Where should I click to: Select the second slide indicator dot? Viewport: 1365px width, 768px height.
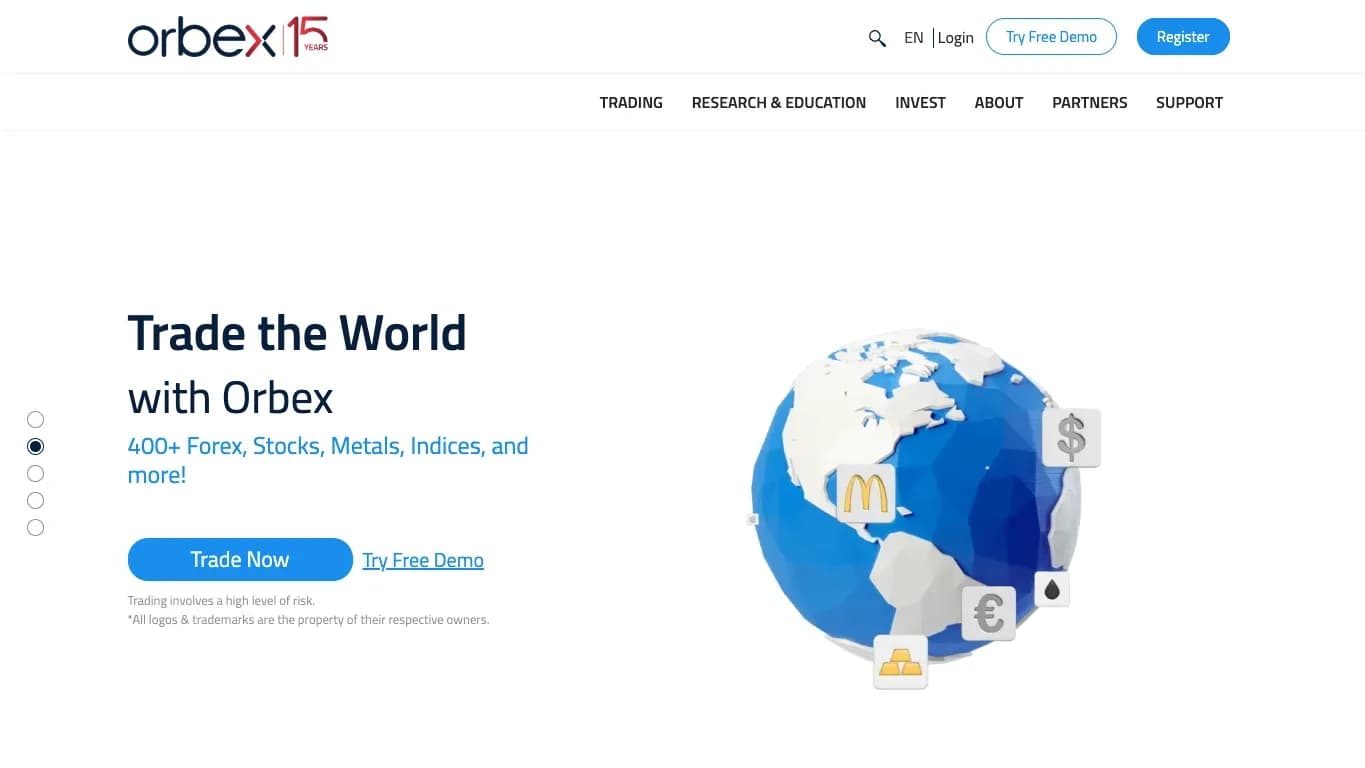(36, 447)
